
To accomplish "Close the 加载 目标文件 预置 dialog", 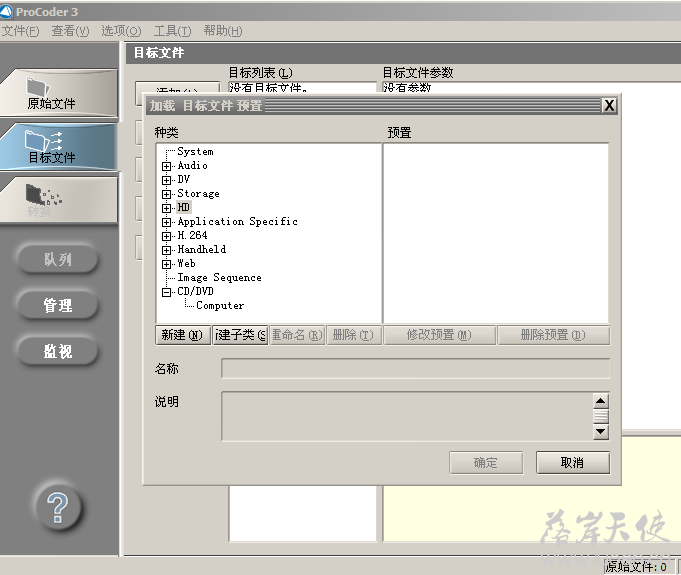I will (x=609, y=105).
